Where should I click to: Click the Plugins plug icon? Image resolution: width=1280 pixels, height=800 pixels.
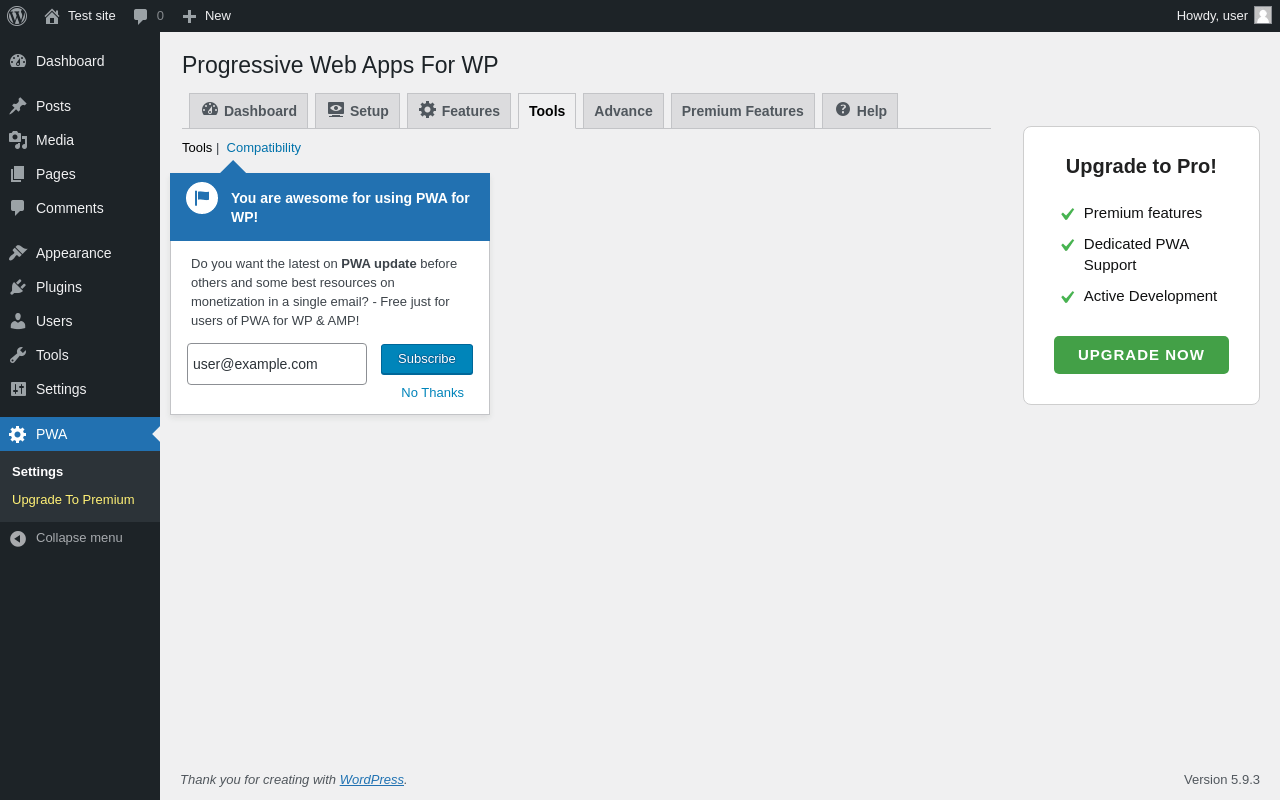pyautogui.click(x=18, y=287)
